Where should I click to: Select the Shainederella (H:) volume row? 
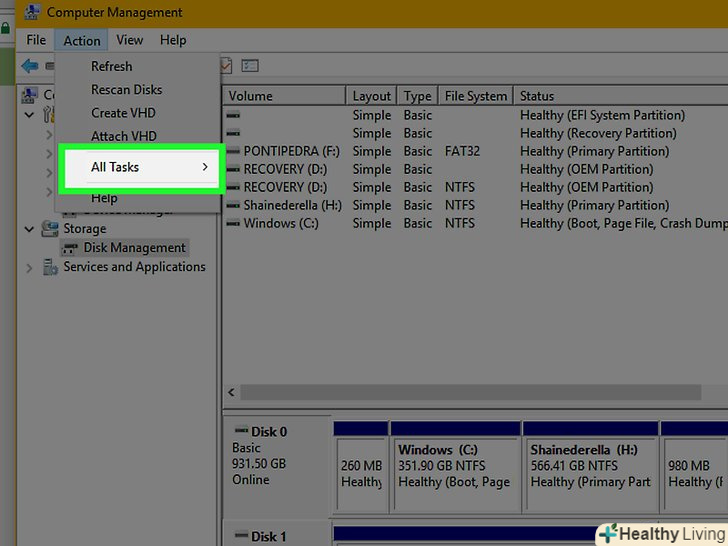[x=476, y=205]
